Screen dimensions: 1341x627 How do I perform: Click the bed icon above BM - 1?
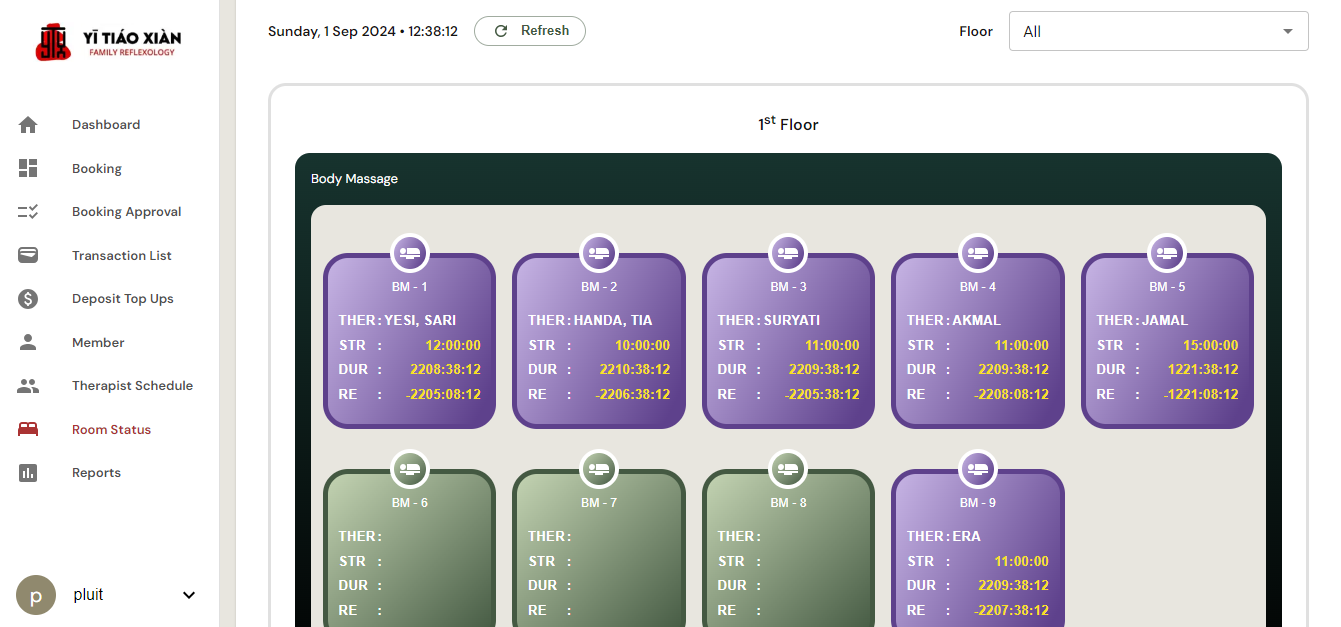[409, 253]
